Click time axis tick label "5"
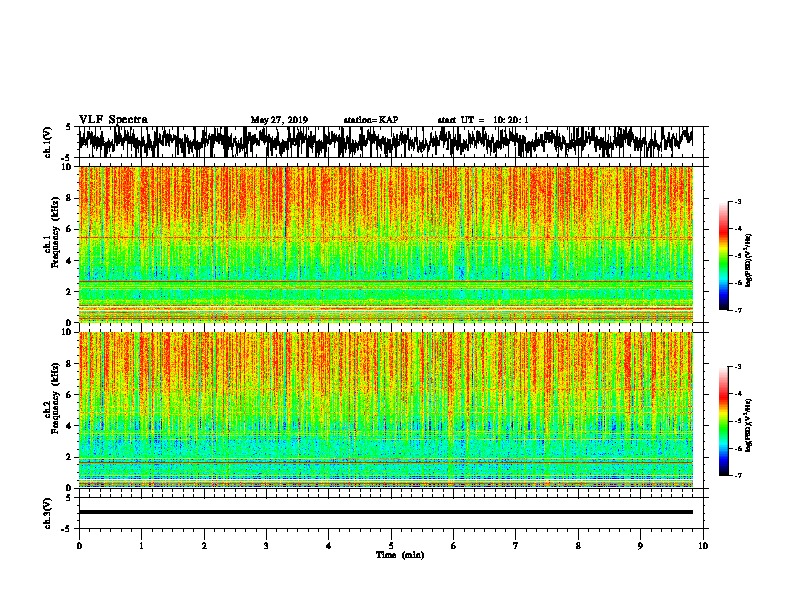The width and height of the screenshot is (792, 612). (391, 546)
